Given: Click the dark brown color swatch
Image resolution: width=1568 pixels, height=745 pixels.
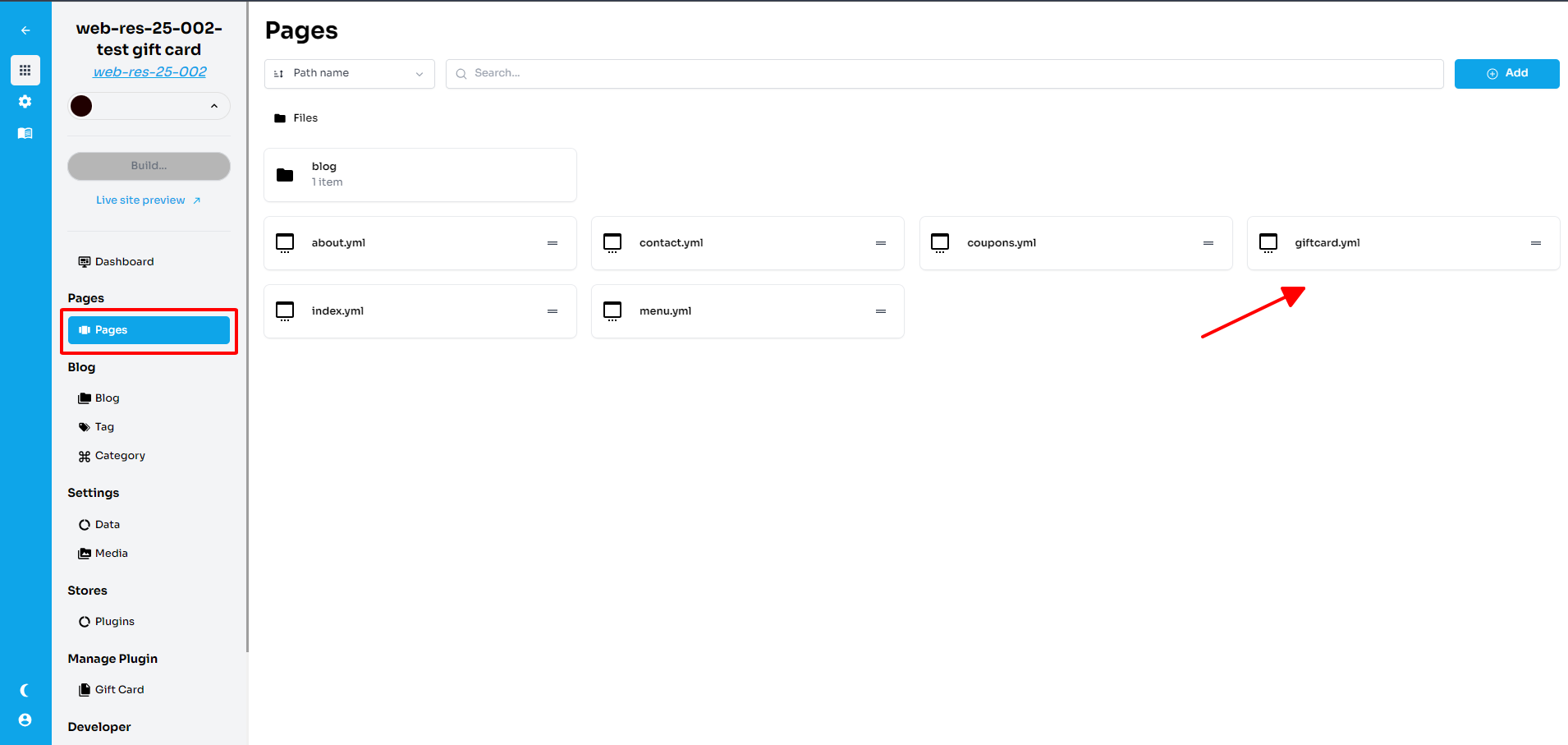Looking at the screenshot, I should point(81,106).
